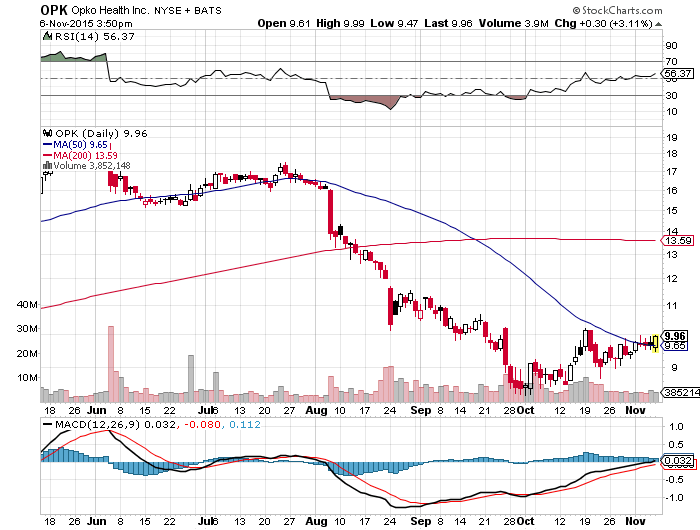This screenshot has width=700, height=530.
Task: Click the blue MA(50) legend line marker
Action: (x=47, y=145)
